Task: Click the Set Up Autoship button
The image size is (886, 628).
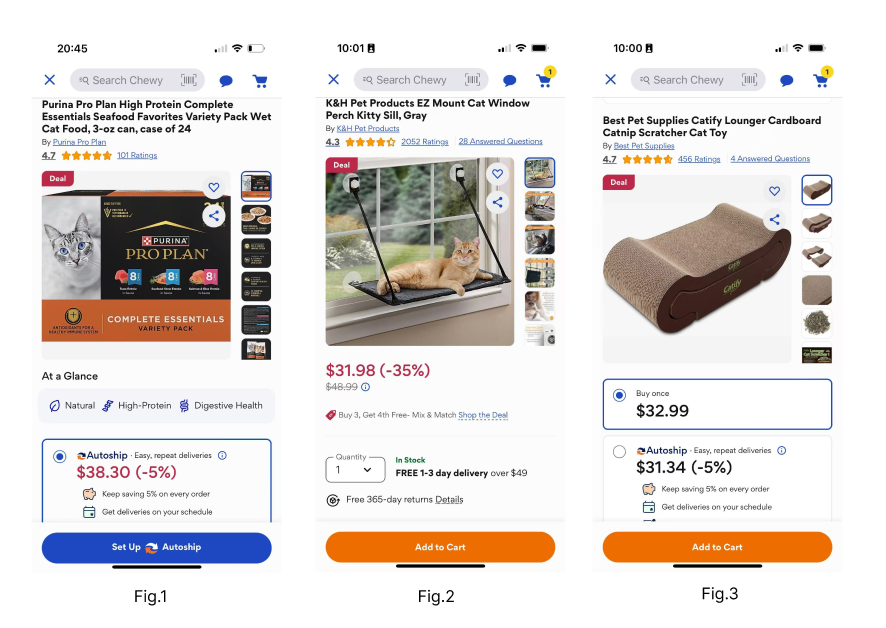Action: coord(157,547)
